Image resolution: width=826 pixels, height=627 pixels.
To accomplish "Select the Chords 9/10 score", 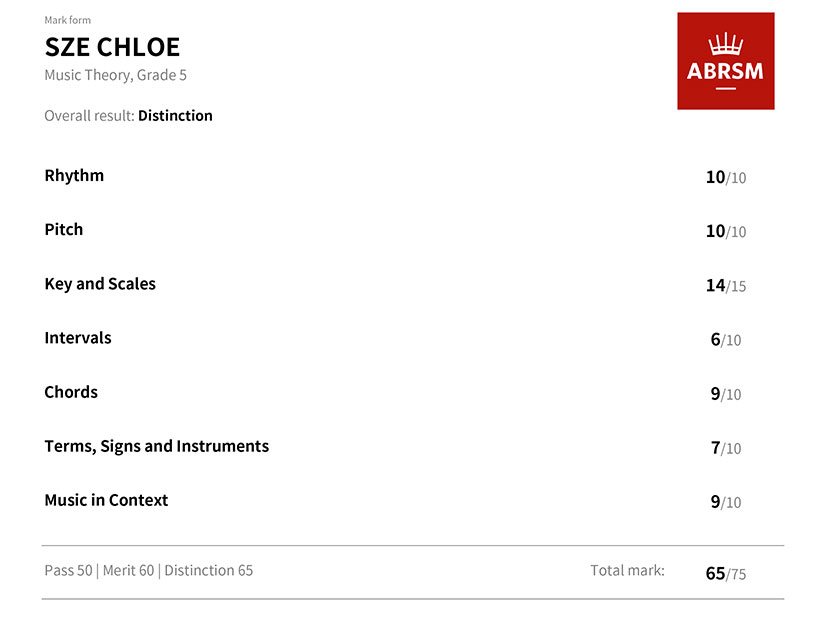I will tap(726, 394).
